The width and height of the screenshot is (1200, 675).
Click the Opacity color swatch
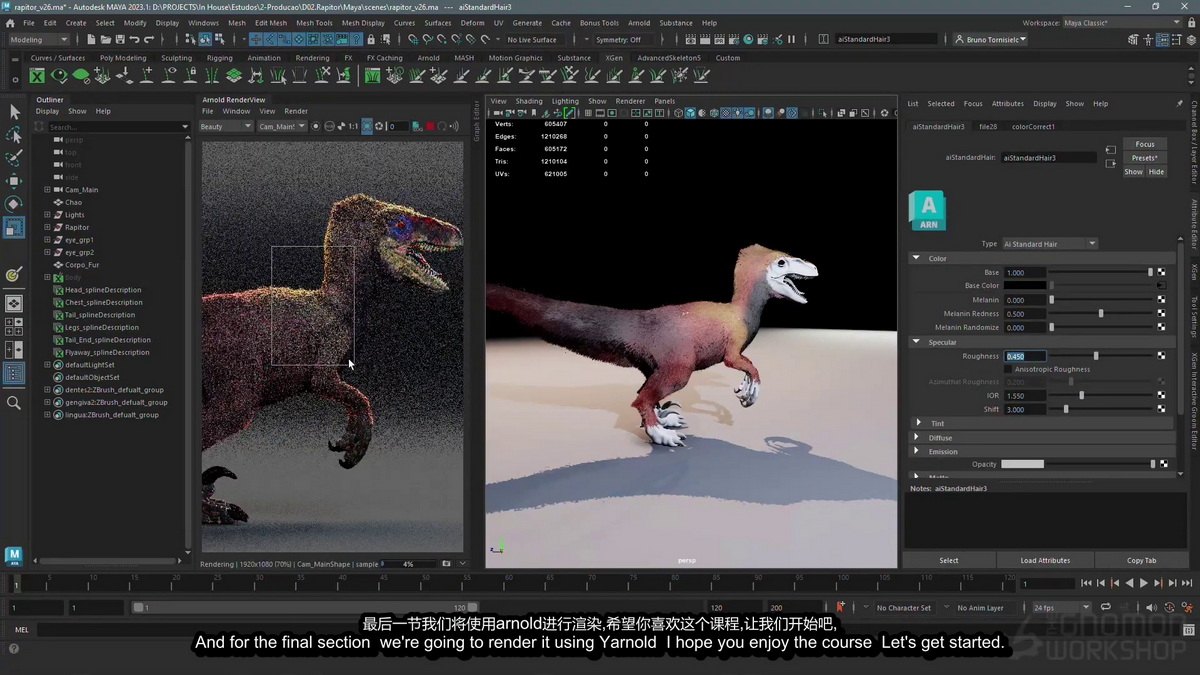pyautogui.click(x=1023, y=464)
